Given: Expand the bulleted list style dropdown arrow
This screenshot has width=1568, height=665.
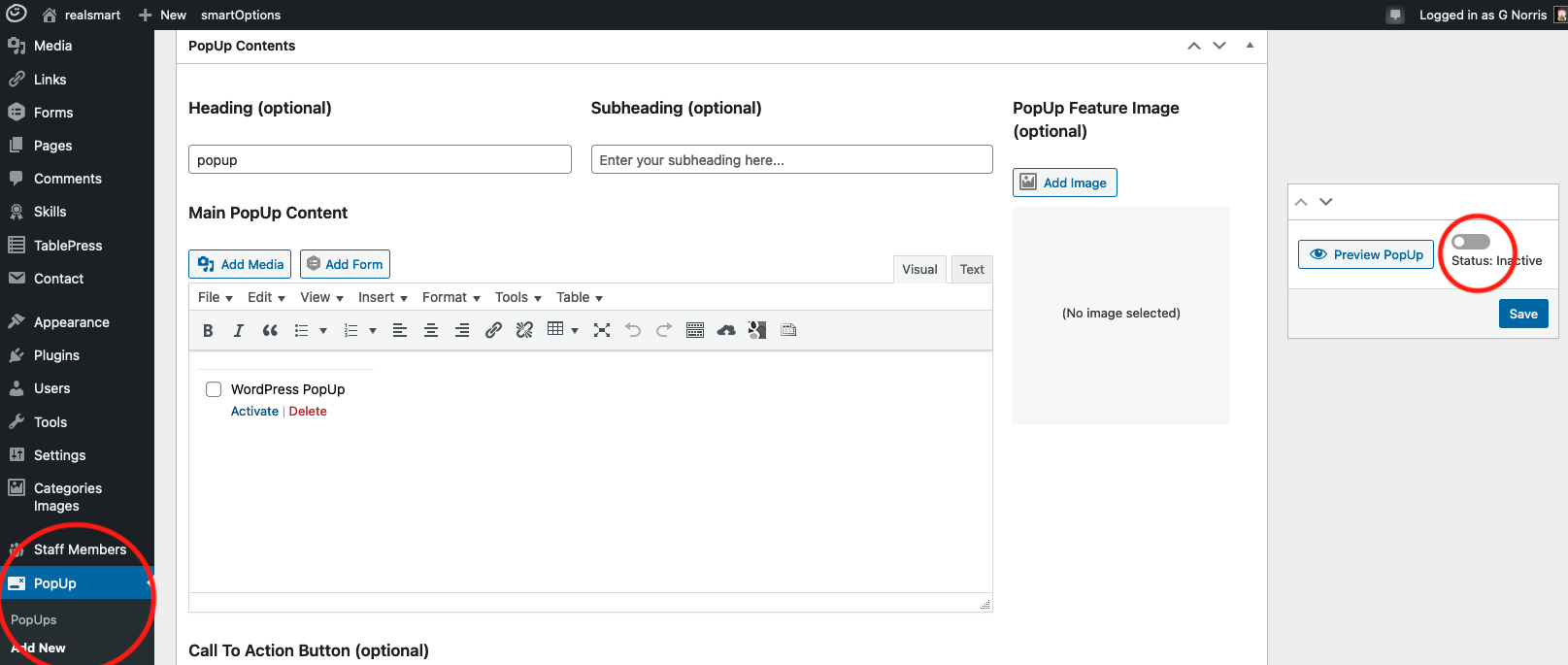Looking at the screenshot, I should [x=323, y=331].
